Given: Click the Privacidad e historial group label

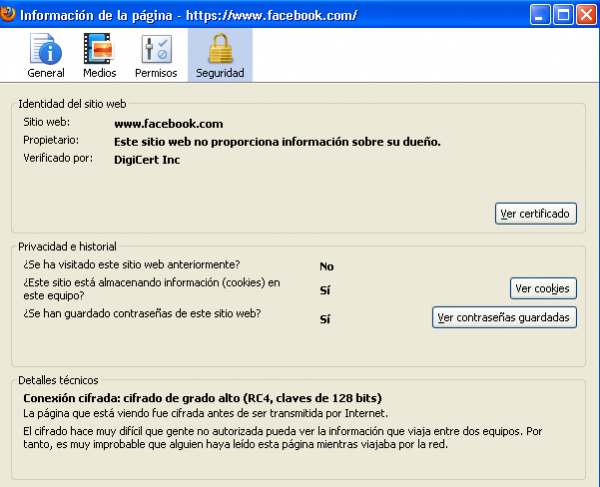Looking at the screenshot, I should click(x=67, y=246).
